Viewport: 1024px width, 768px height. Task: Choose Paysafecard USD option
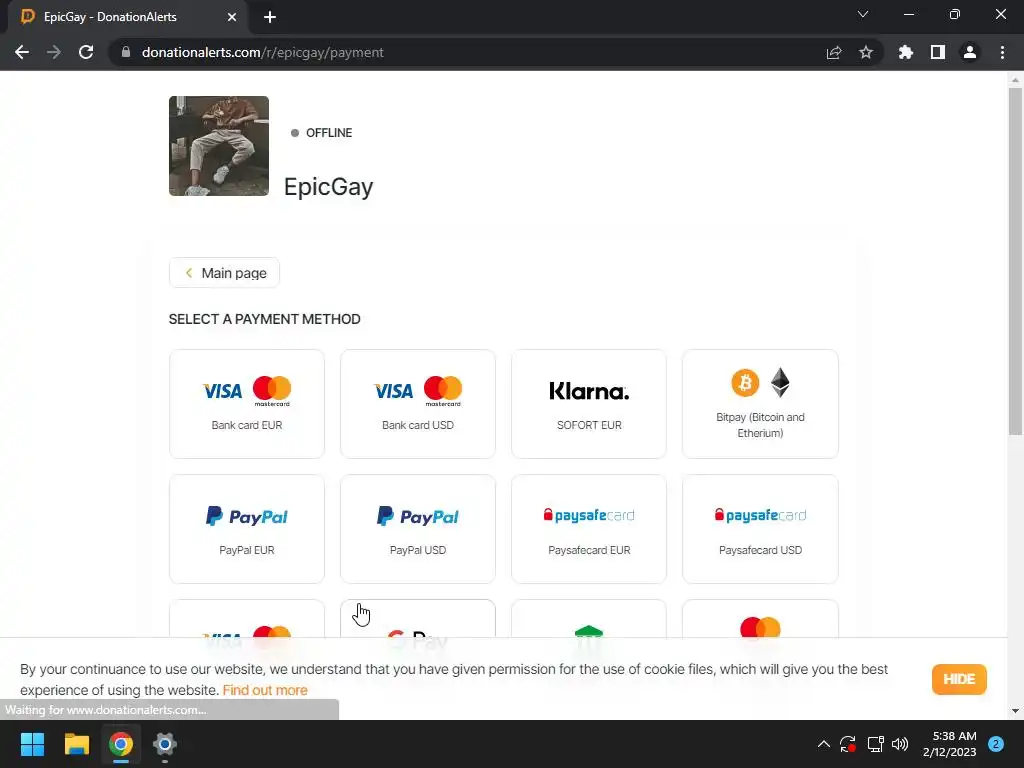tap(760, 529)
